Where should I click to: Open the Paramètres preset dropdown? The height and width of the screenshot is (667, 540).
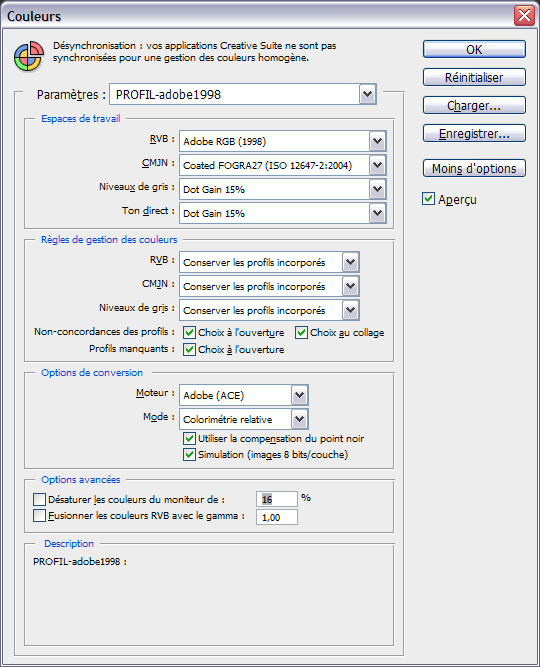click(243, 94)
